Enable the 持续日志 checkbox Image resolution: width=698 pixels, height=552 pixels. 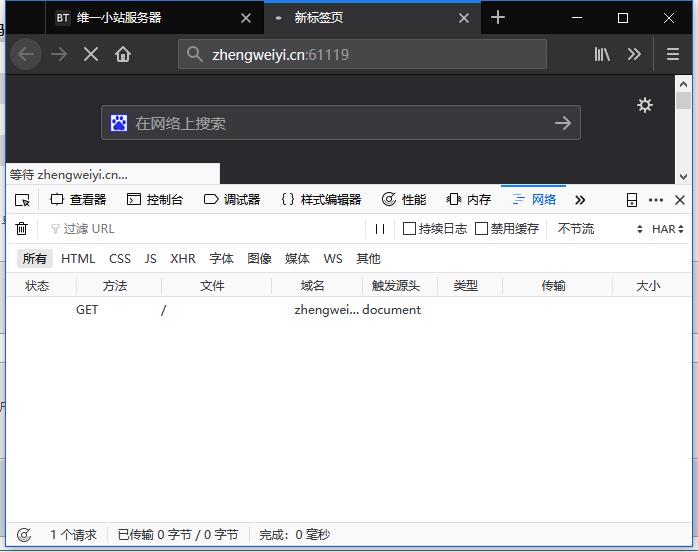pyautogui.click(x=409, y=229)
